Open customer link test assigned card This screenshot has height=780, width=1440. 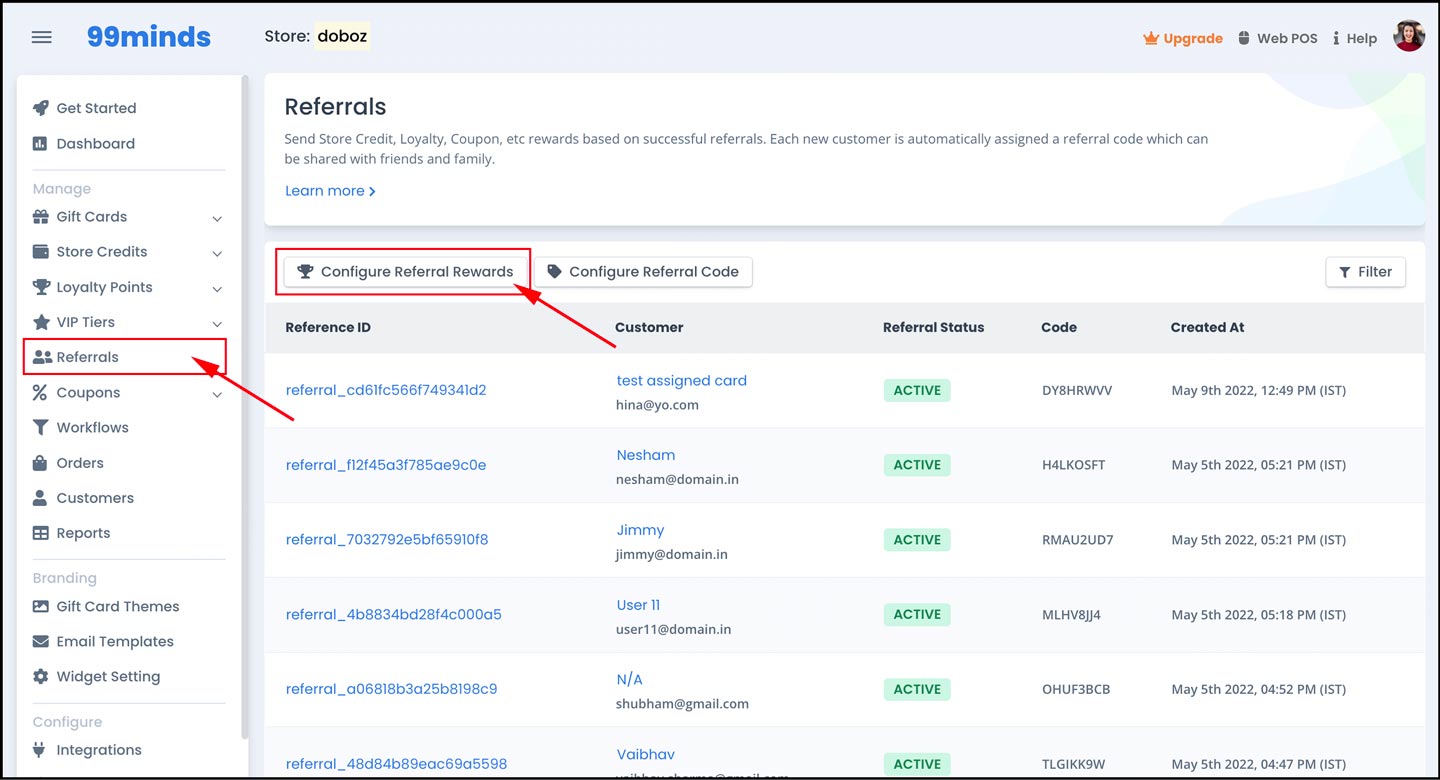(682, 380)
